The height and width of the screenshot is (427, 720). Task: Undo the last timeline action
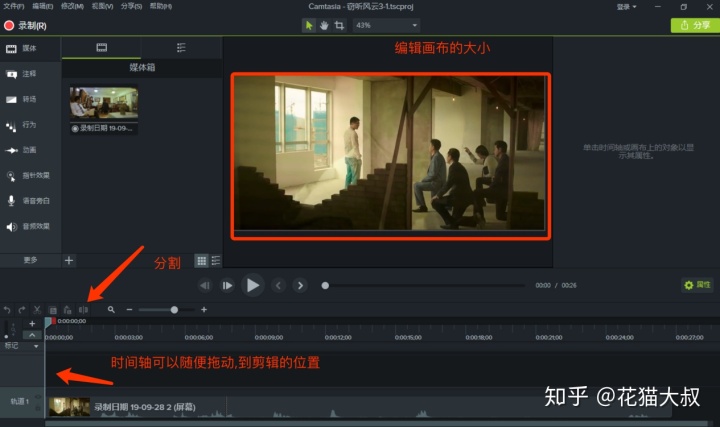pos(7,310)
